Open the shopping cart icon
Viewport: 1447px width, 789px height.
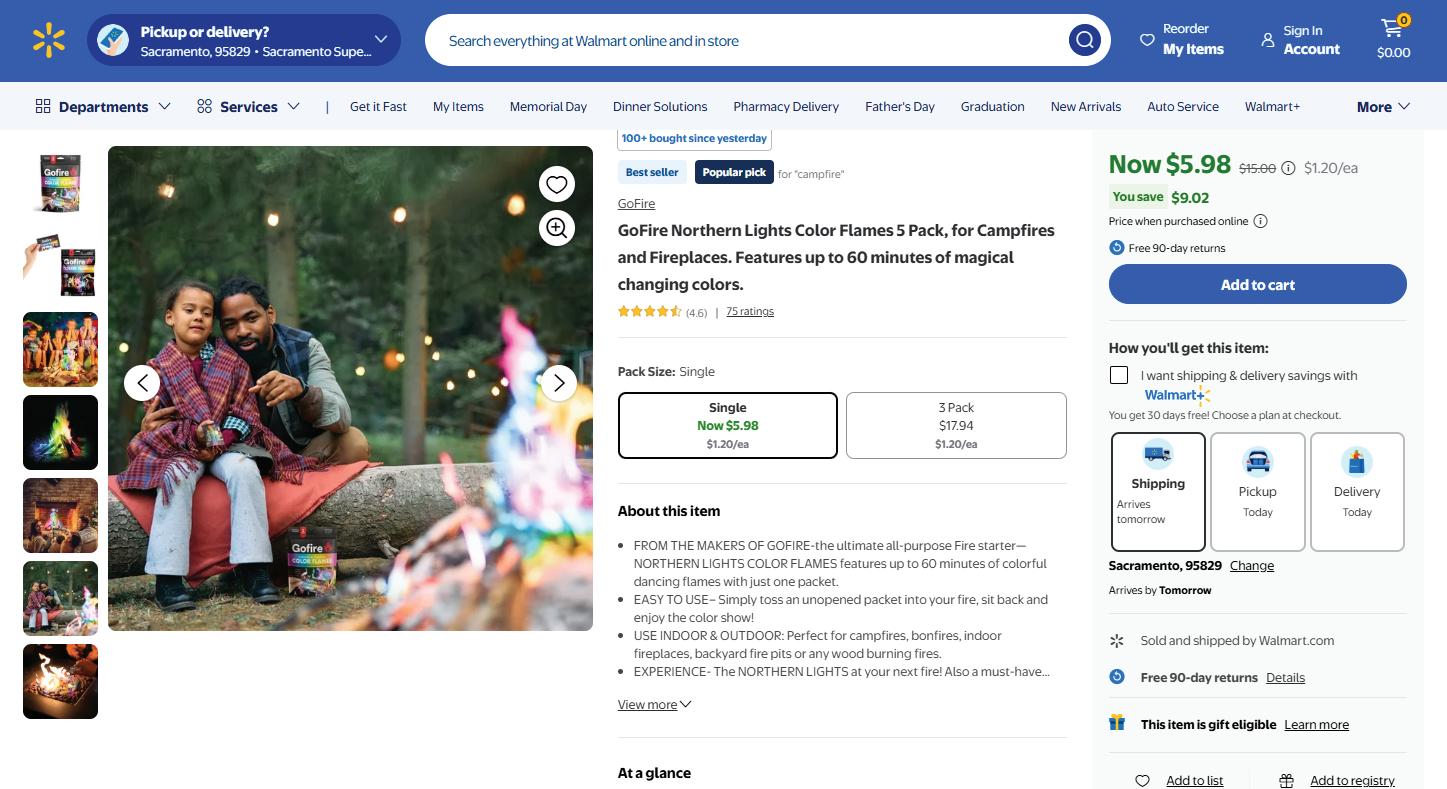click(1393, 28)
